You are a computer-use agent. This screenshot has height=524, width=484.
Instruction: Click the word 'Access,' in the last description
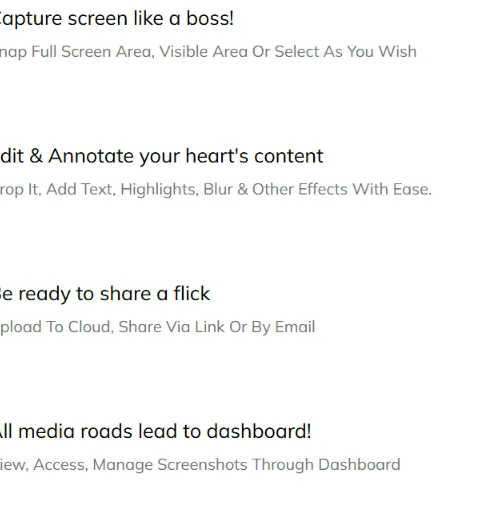click(x=61, y=465)
